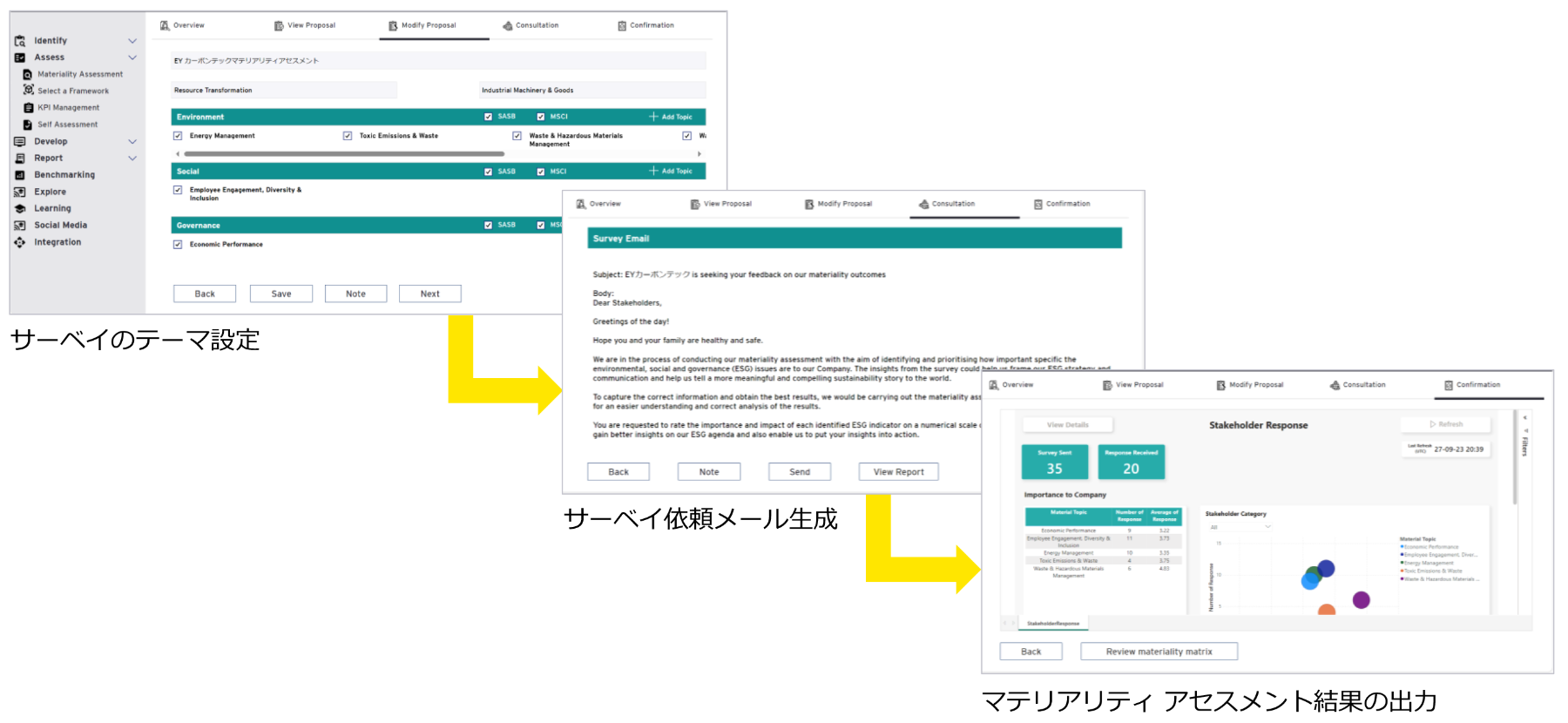Click the KPI Management icon
Viewport: 1568px width, 723px height.
[29, 108]
